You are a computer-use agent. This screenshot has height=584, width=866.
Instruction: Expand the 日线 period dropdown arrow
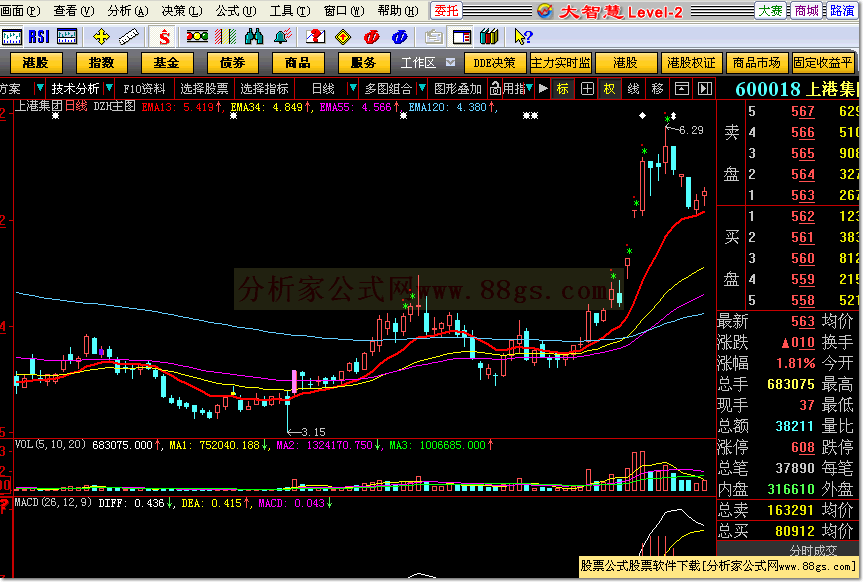(352, 88)
